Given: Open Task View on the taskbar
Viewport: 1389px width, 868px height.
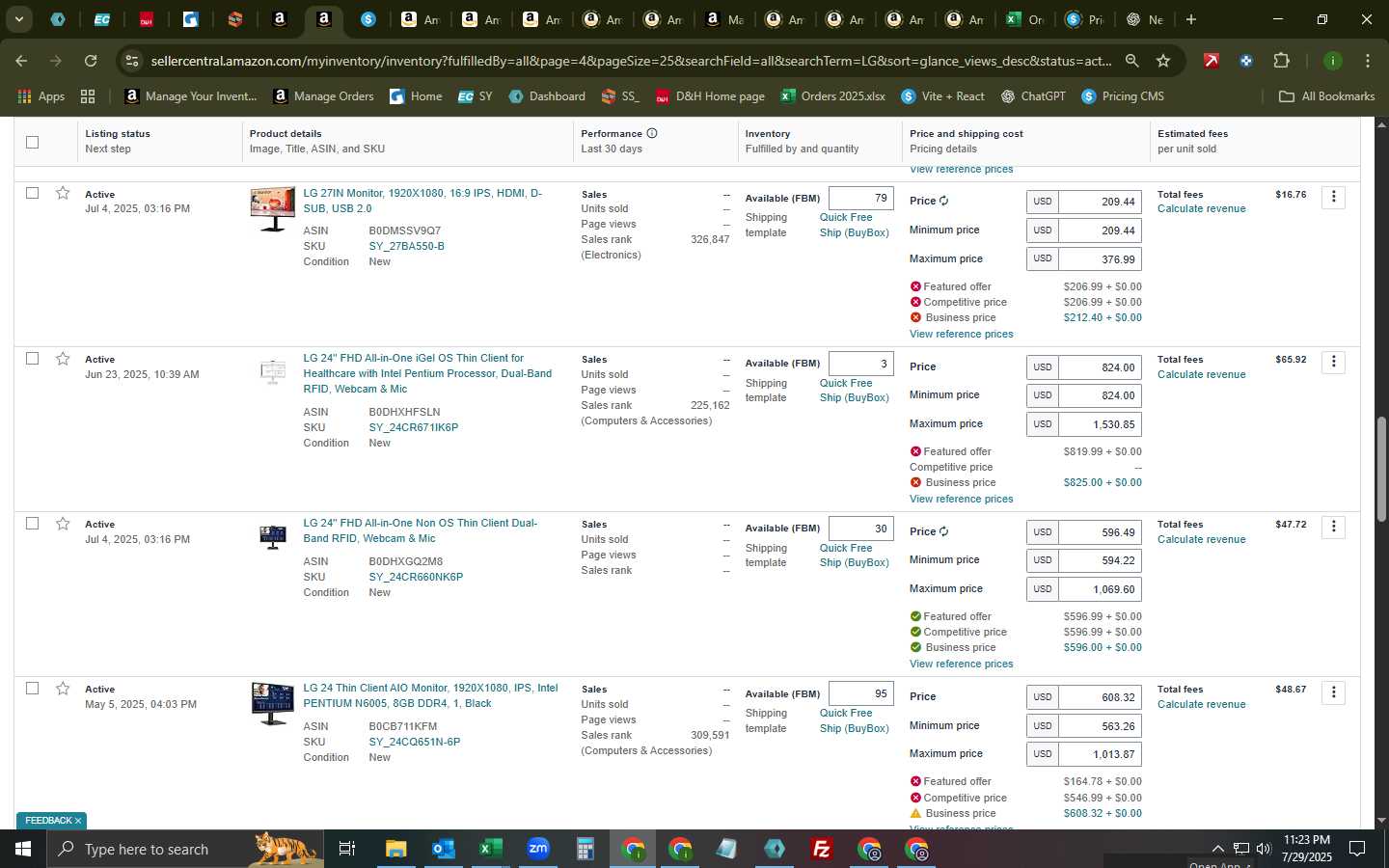Looking at the screenshot, I should point(346,849).
